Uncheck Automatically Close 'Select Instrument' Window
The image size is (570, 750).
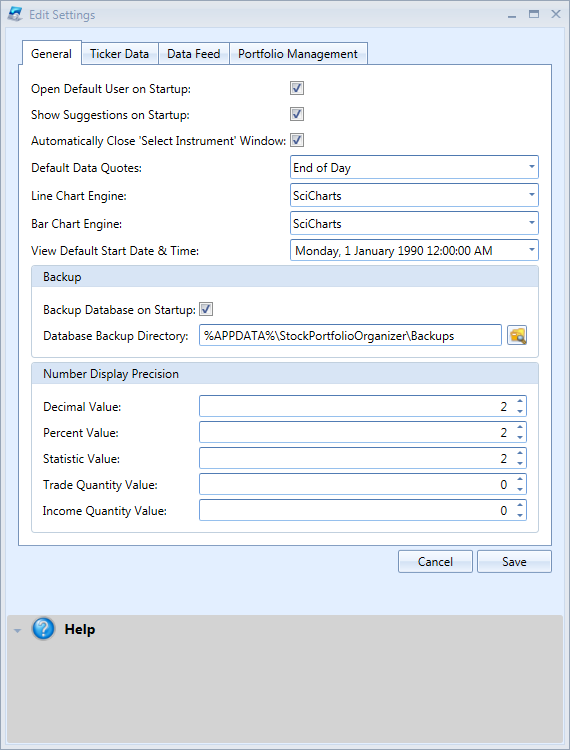(x=297, y=140)
